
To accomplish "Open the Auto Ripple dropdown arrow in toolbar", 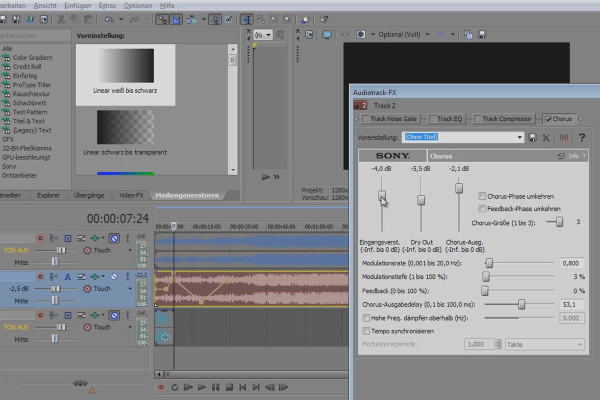I will coord(204,19).
